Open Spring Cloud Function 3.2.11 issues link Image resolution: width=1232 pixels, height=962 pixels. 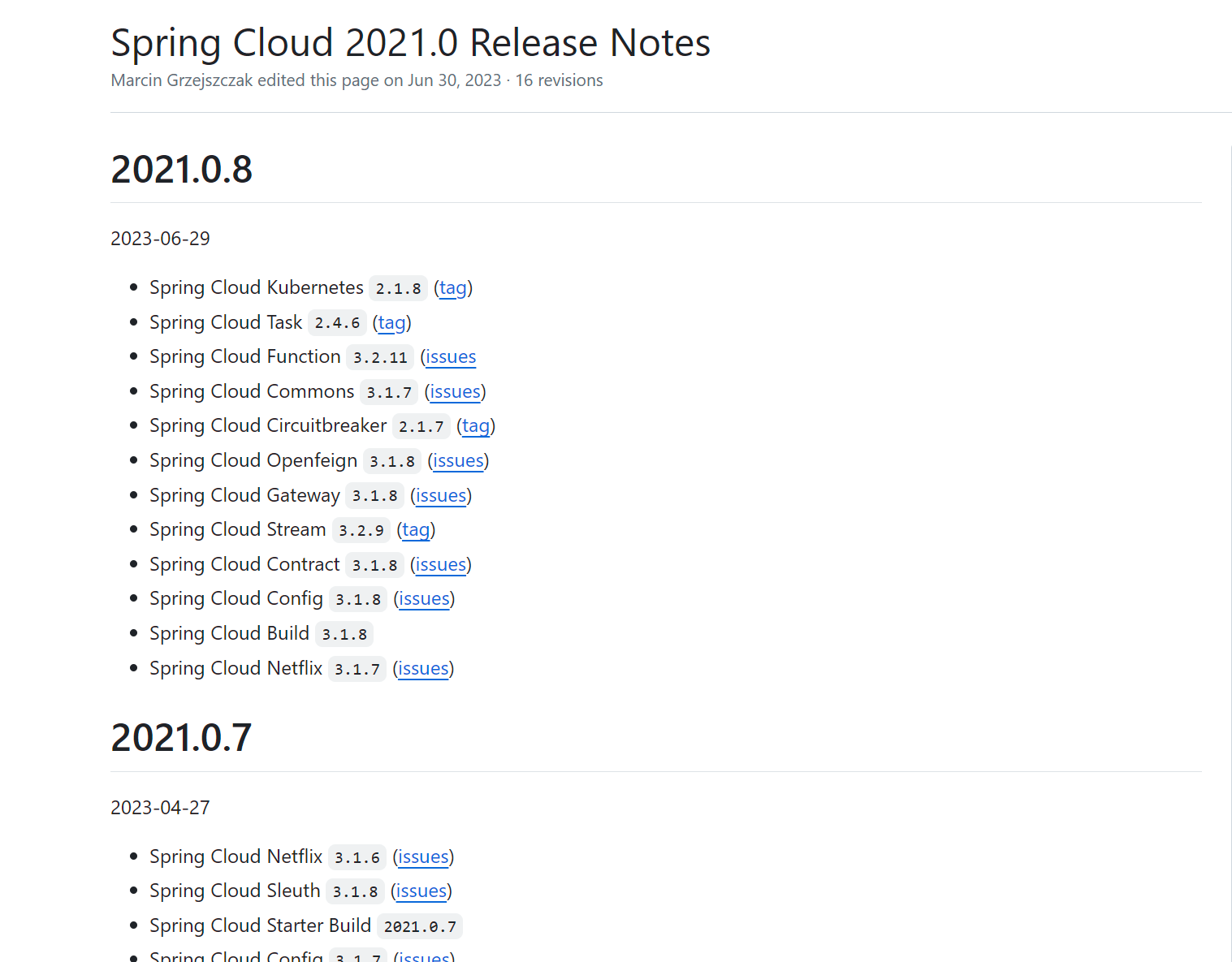451,357
